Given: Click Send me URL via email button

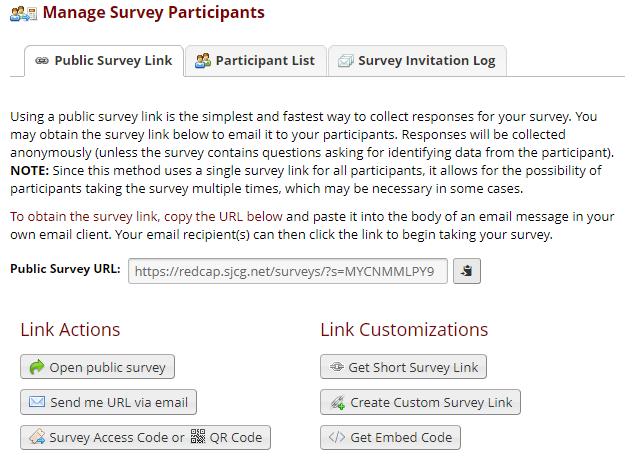Looking at the screenshot, I should pyautogui.click(x=108, y=402).
